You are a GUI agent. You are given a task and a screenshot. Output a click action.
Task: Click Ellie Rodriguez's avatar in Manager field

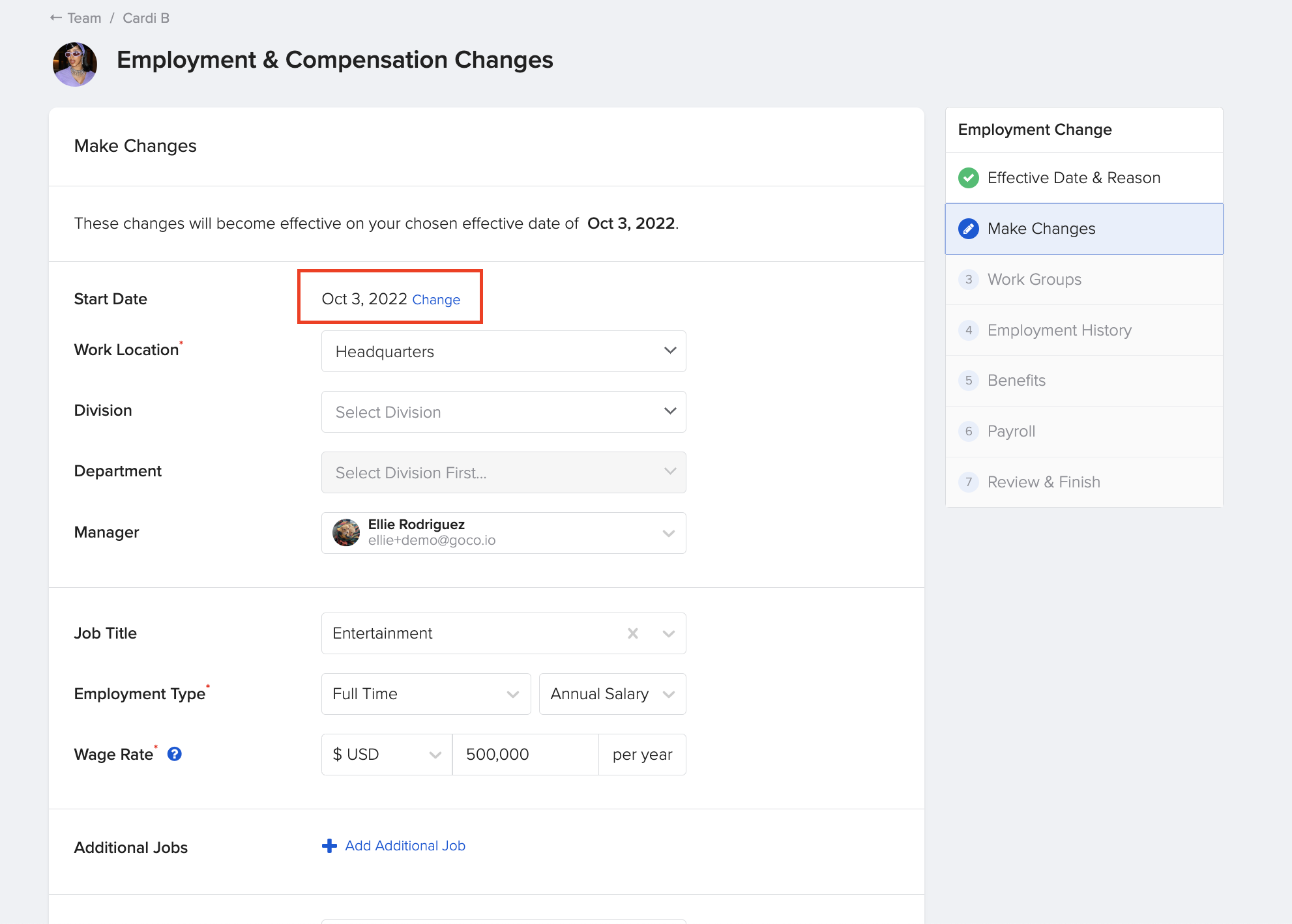coord(346,532)
